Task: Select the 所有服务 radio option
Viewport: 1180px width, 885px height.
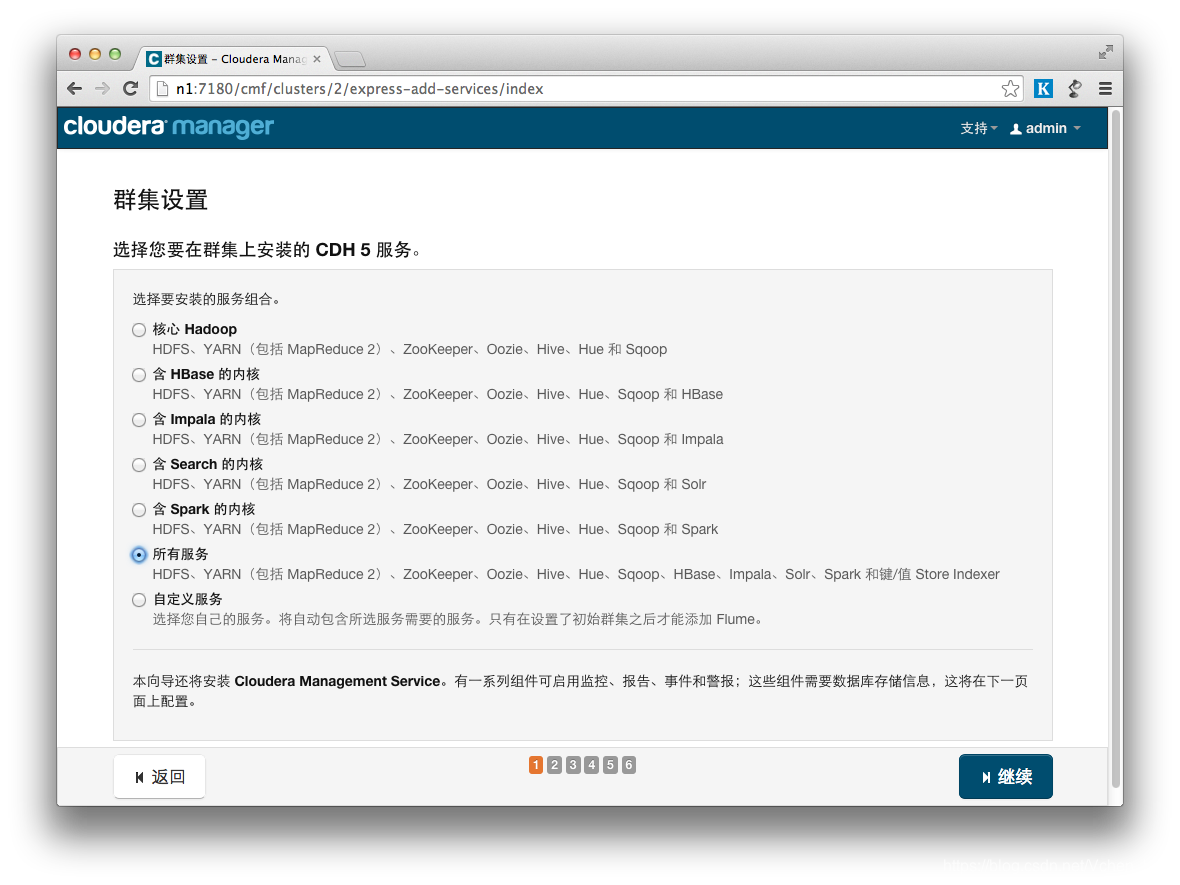Action: tap(138, 555)
